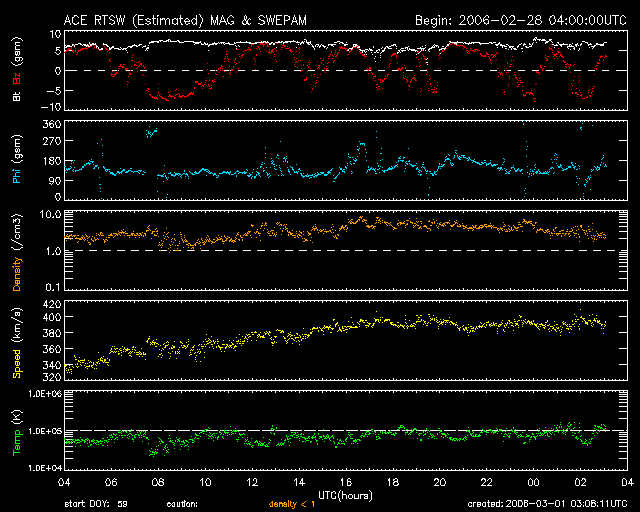The width and height of the screenshot is (640, 512).
Task: Click inside the cyan Phi angle plot panel
Action: 346,160
